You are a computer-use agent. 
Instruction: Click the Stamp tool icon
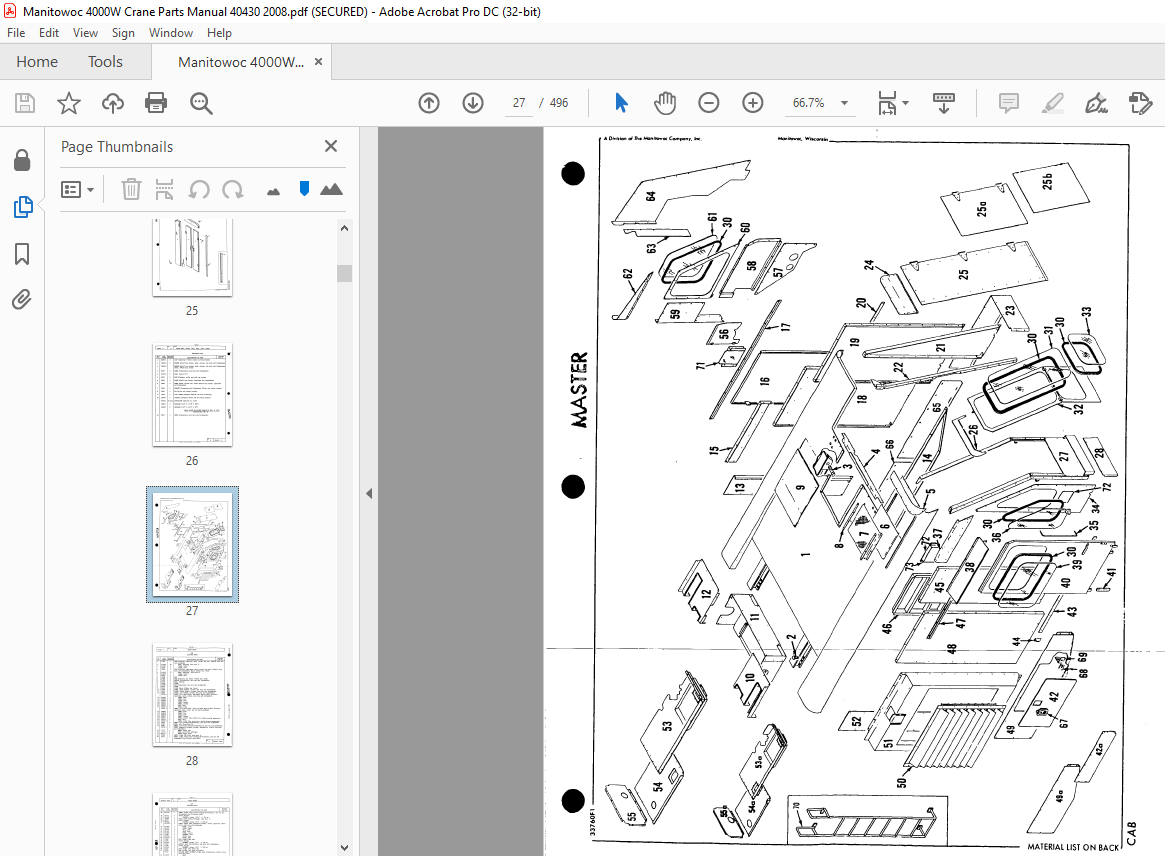1140,103
